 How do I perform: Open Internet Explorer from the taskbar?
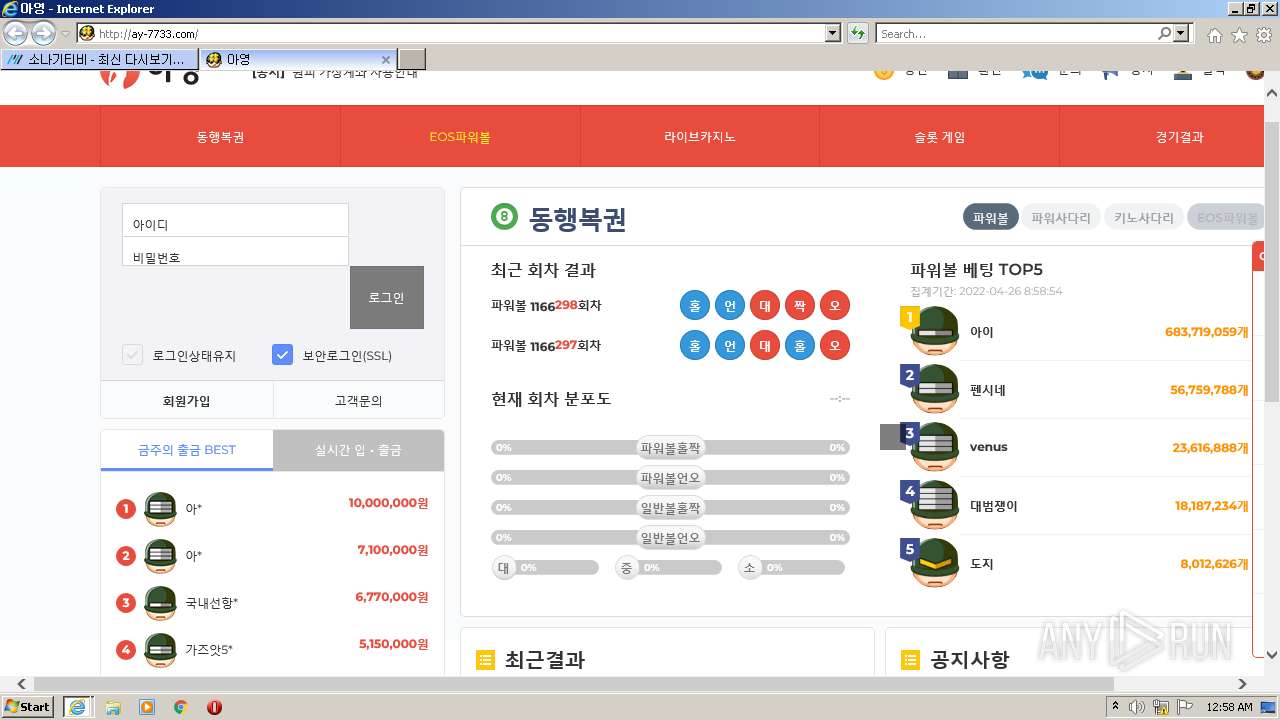click(78, 707)
